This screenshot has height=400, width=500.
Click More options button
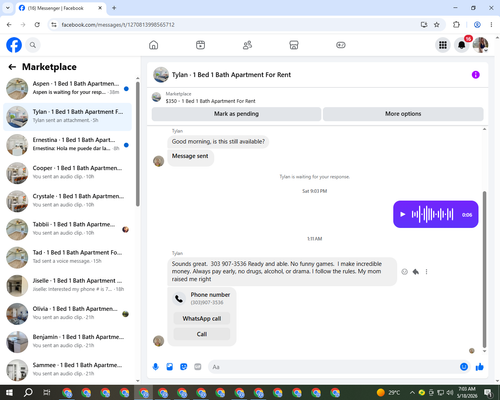click(x=403, y=114)
